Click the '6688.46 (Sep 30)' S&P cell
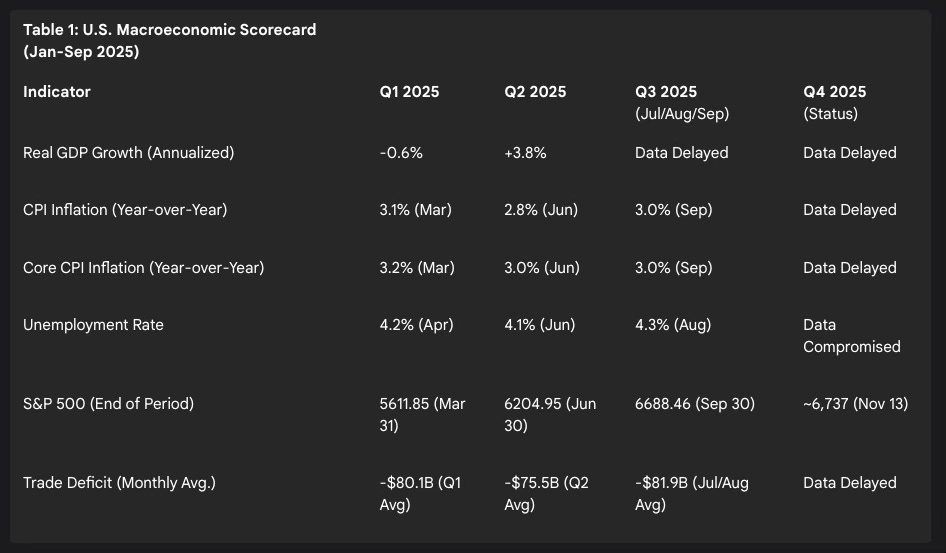Viewport: 946px width, 553px height. tap(695, 404)
